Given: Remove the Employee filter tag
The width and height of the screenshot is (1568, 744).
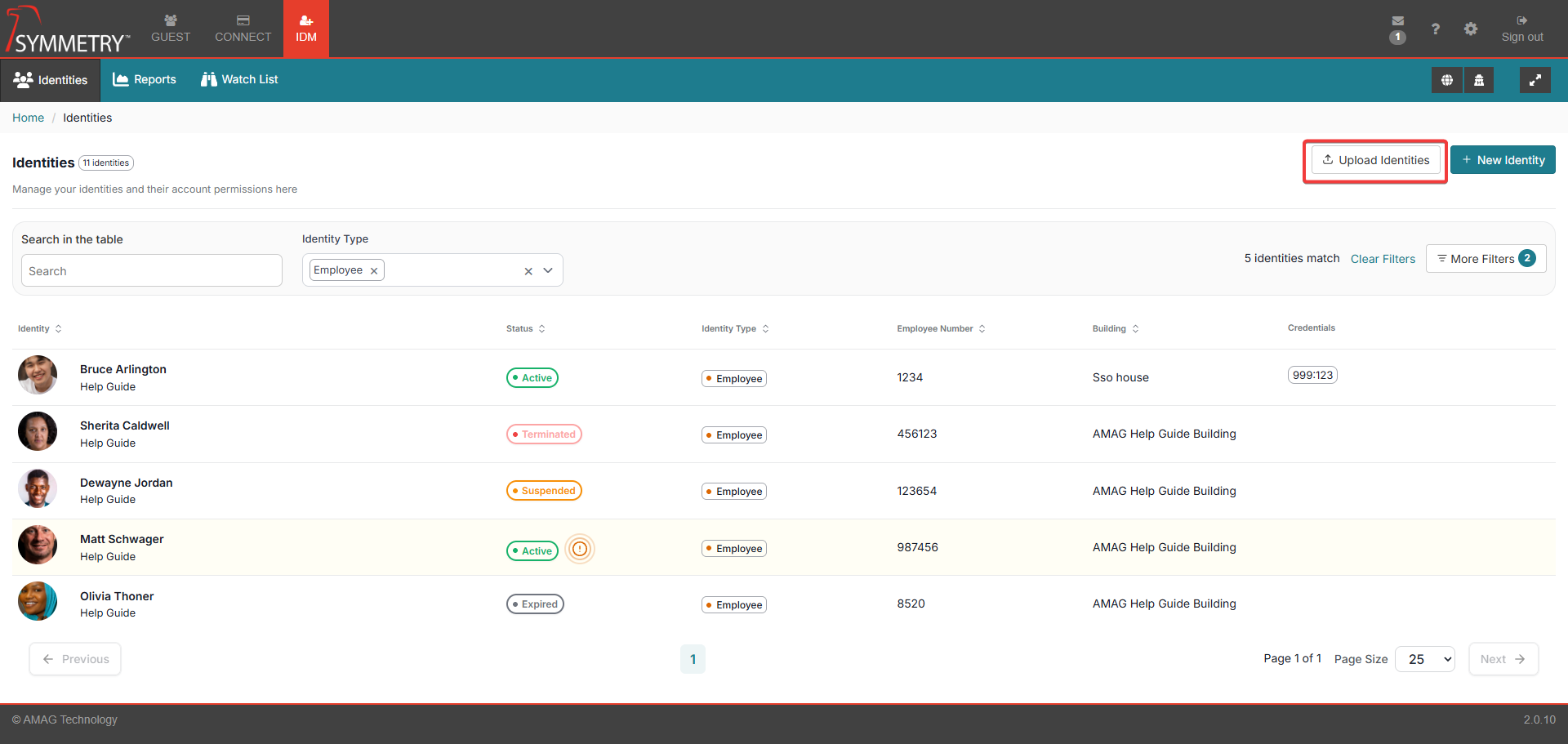Looking at the screenshot, I should 374,271.
